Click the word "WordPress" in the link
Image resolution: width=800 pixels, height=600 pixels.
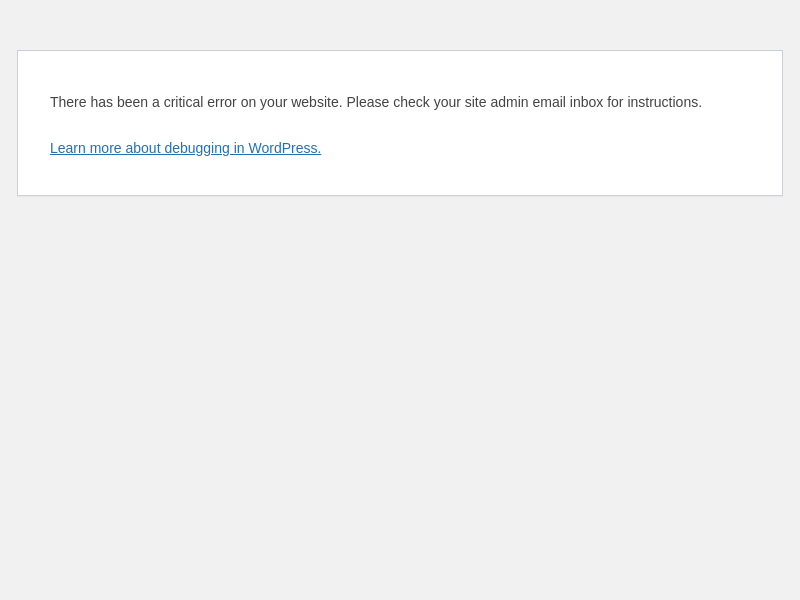283,148
